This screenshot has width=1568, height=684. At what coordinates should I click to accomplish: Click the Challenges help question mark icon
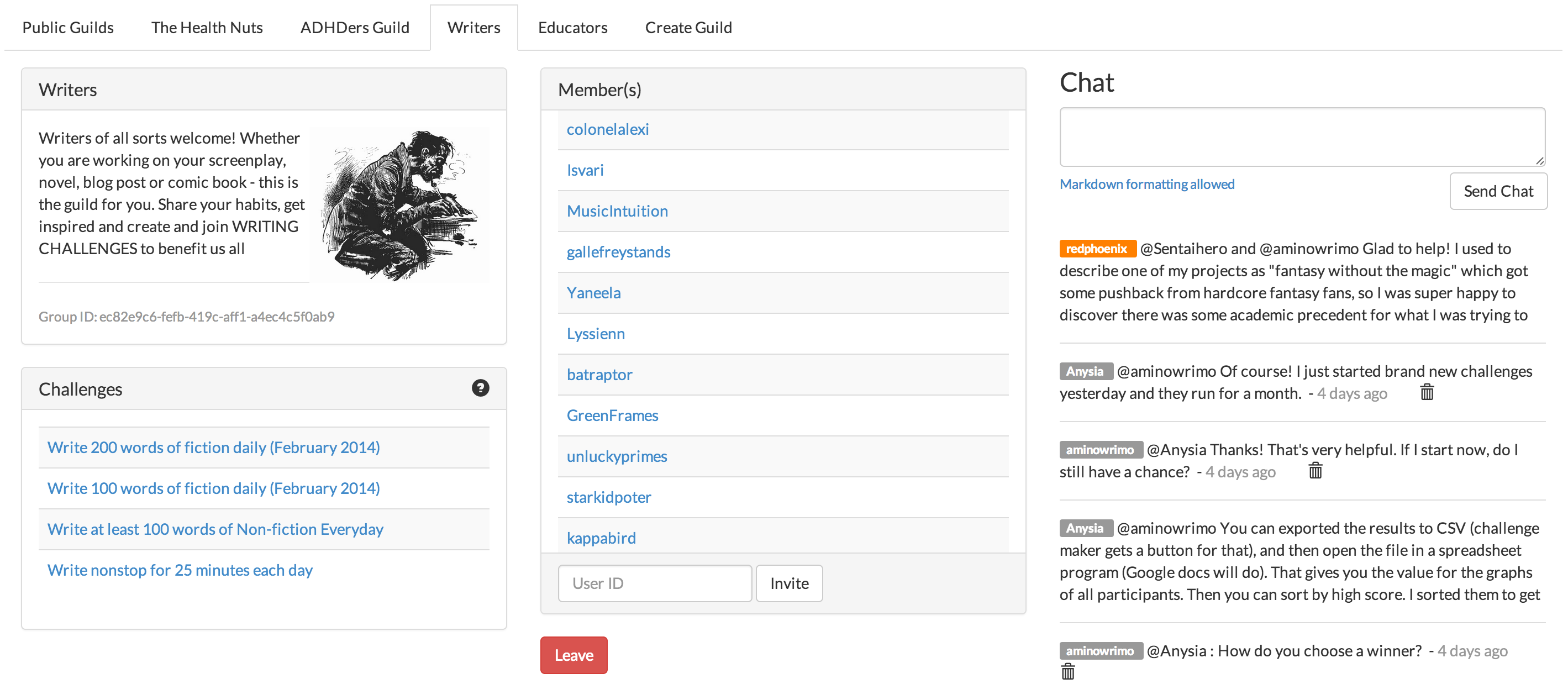point(480,388)
